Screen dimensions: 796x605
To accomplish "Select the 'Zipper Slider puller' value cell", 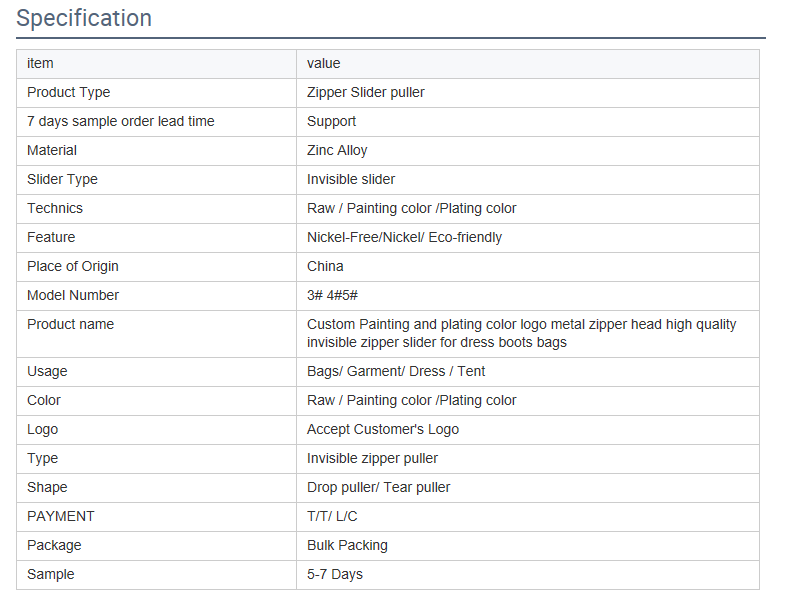I will 365,92.
